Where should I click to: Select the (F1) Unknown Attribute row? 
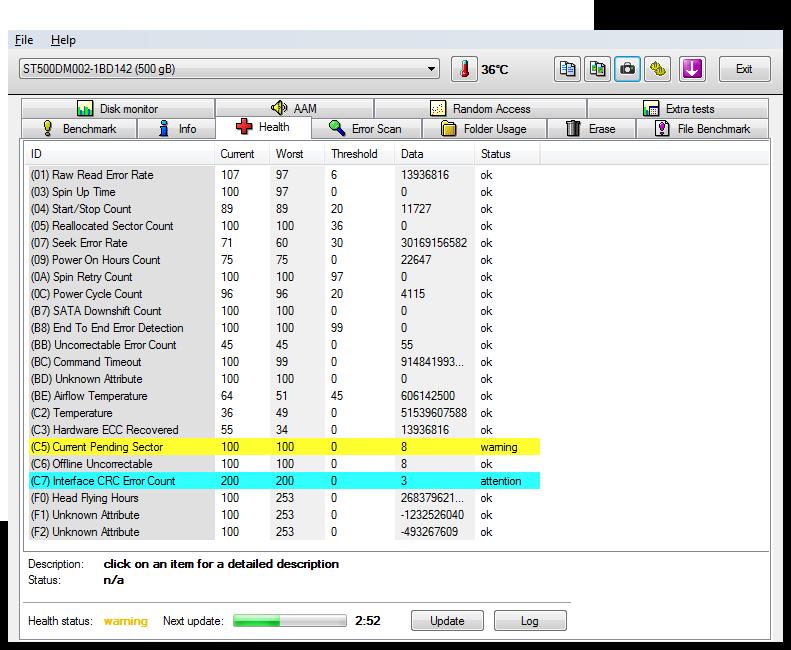point(285,515)
